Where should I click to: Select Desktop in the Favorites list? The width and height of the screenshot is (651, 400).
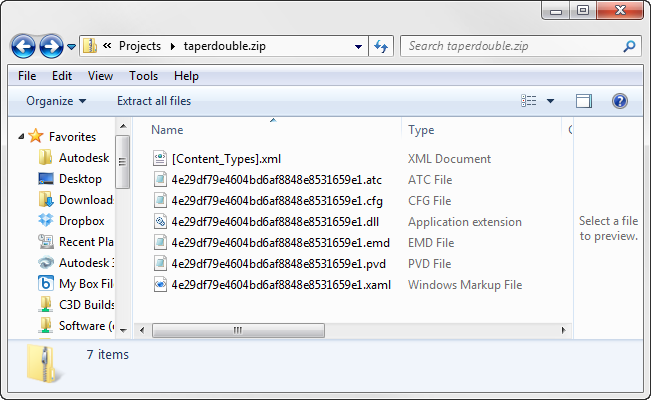point(80,179)
